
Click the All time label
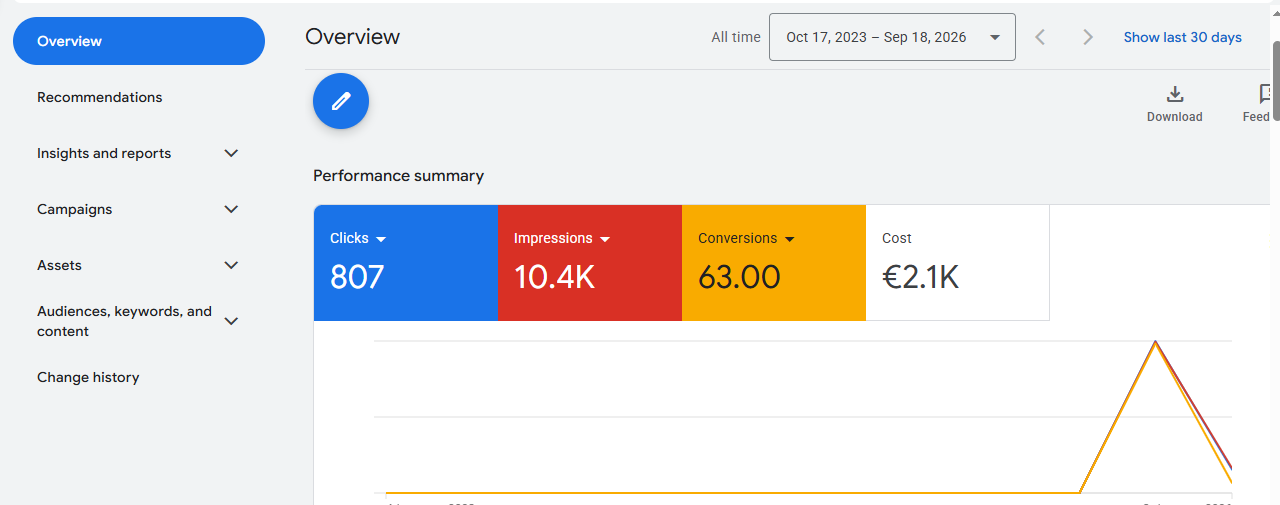coord(736,37)
